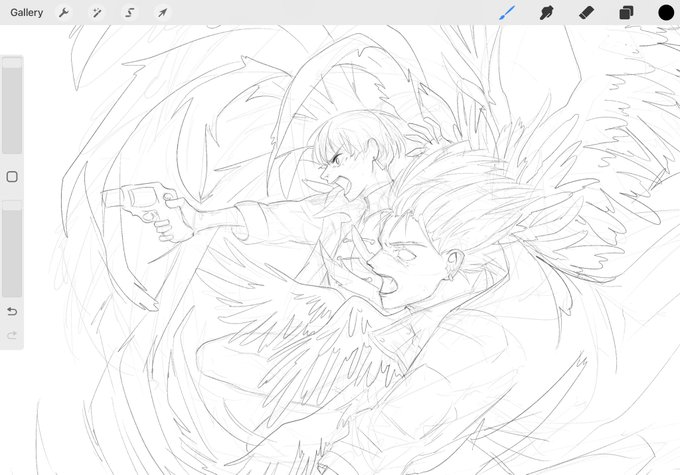Image resolution: width=680 pixels, height=475 pixels.
Task: Return to the Gallery
Action: pyautogui.click(x=26, y=13)
